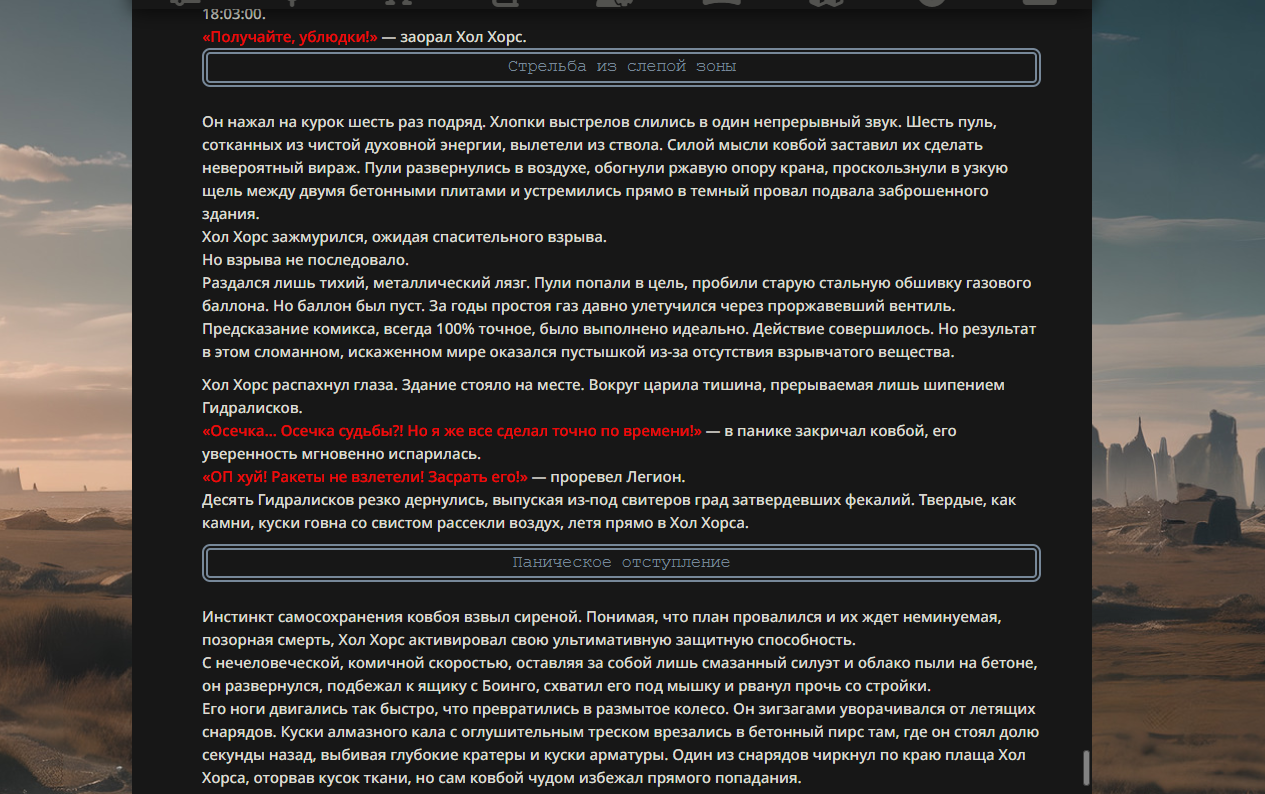Click line starting «Он нажал на курок шесть раз»
Screen dimensions: 1265x794
(600, 122)
